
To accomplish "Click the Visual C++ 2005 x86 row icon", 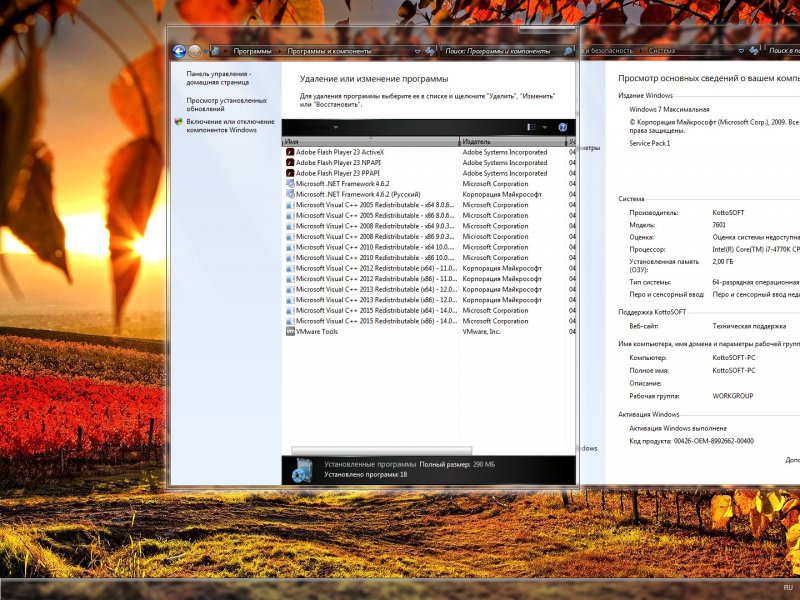I will pyautogui.click(x=290, y=215).
